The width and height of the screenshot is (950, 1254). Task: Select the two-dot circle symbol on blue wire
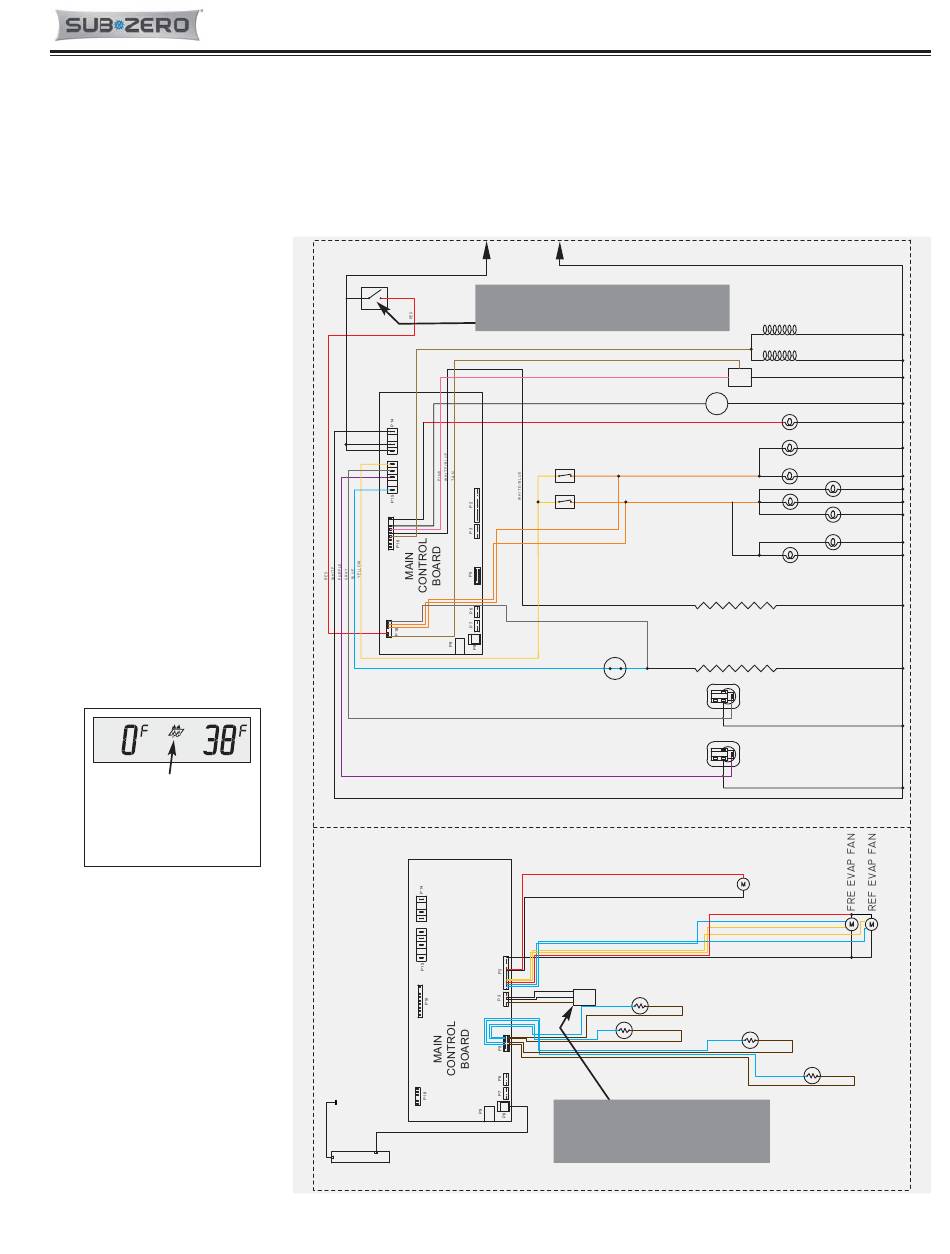tap(615, 668)
